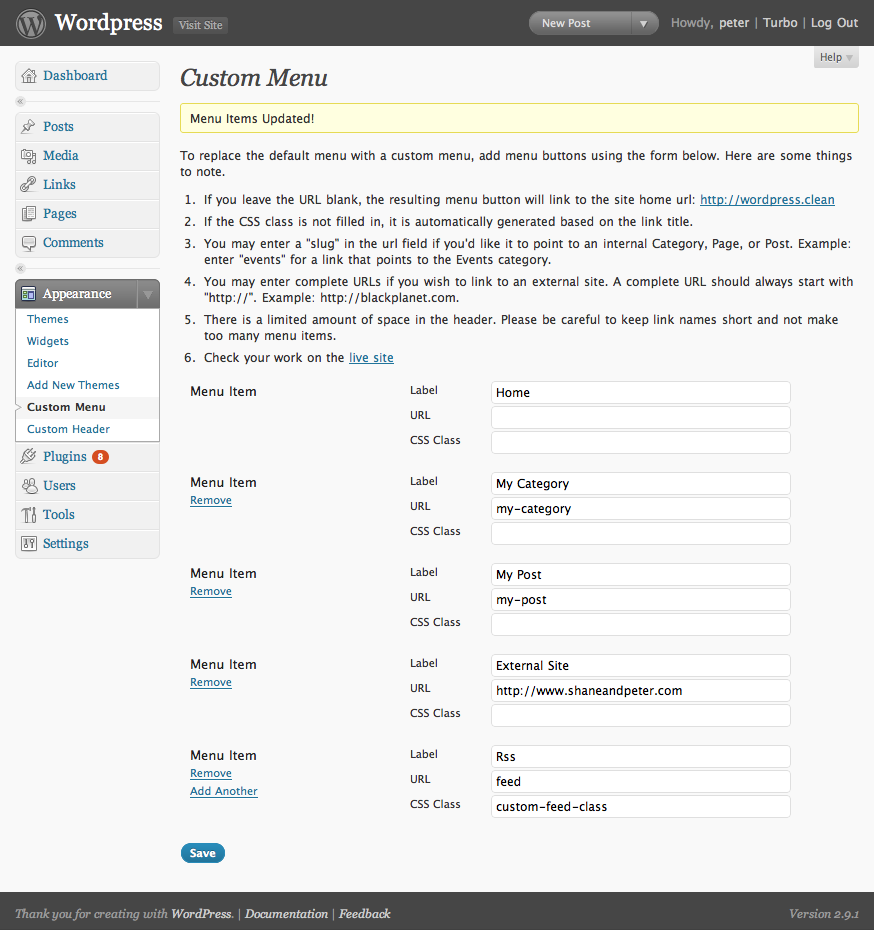Click the Comments speech bubble icon
The width and height of the screenshot is (874, 930).
[28, 243]
